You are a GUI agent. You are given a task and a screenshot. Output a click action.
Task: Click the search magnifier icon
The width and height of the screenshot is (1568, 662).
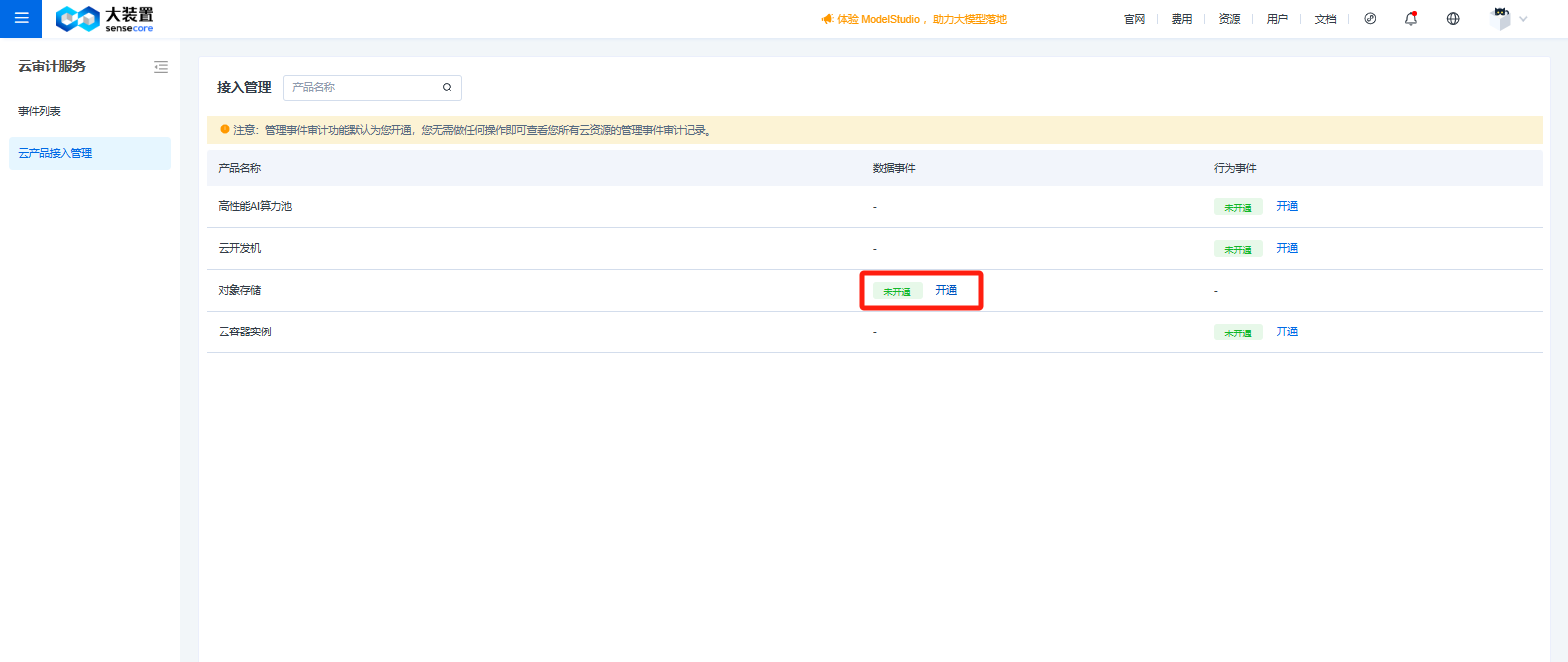447,88
